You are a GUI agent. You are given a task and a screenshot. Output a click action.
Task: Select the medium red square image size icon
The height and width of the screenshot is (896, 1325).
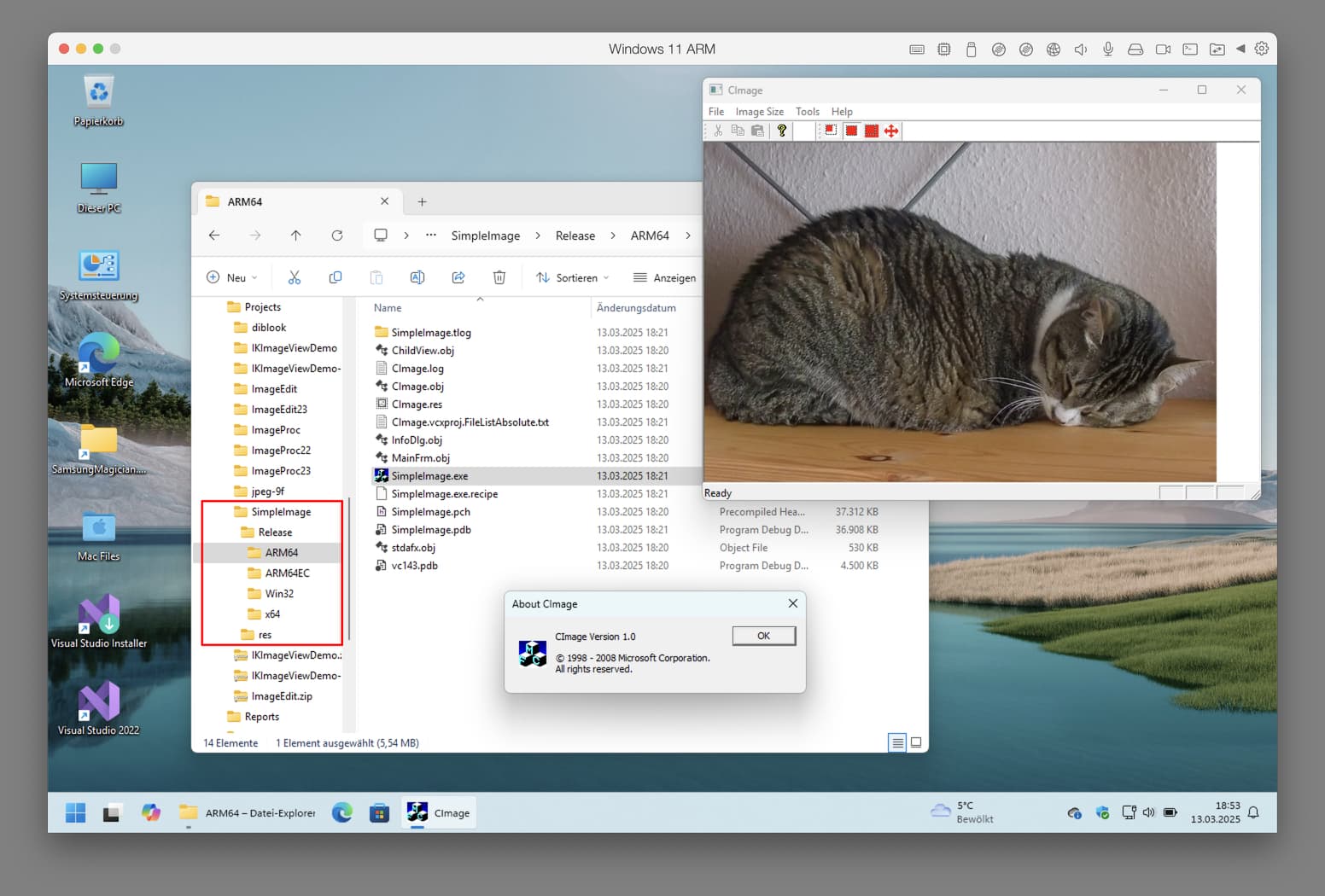point(851,131)
